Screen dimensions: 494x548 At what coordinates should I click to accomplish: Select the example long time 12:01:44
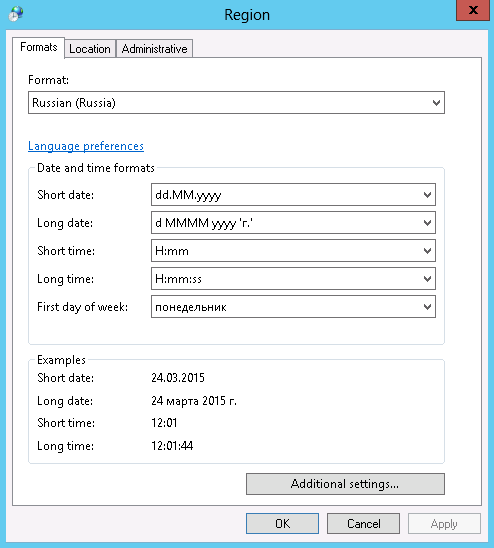[x=172, y=446]
